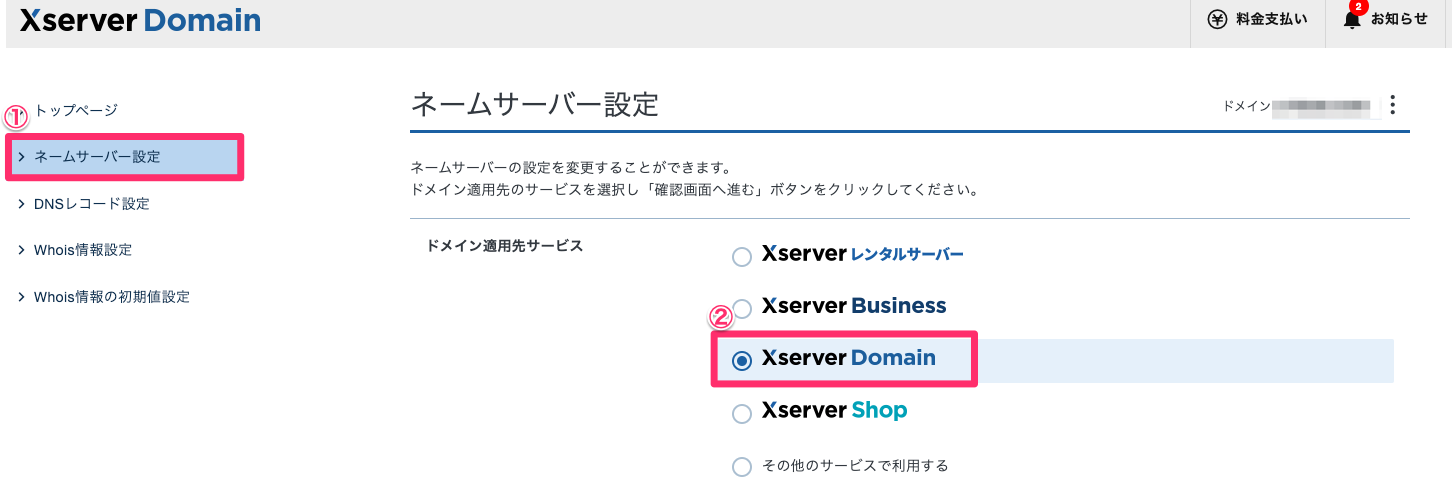
Task: Click the Xserver Domain logo
Action: (140, 20)
